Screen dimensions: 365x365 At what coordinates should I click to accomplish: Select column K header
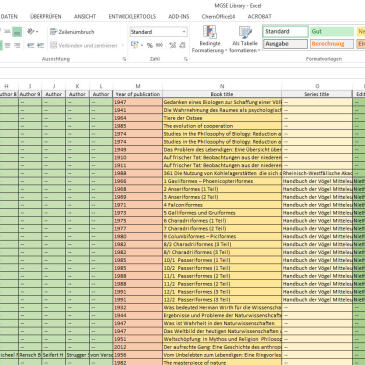point(77,86)
